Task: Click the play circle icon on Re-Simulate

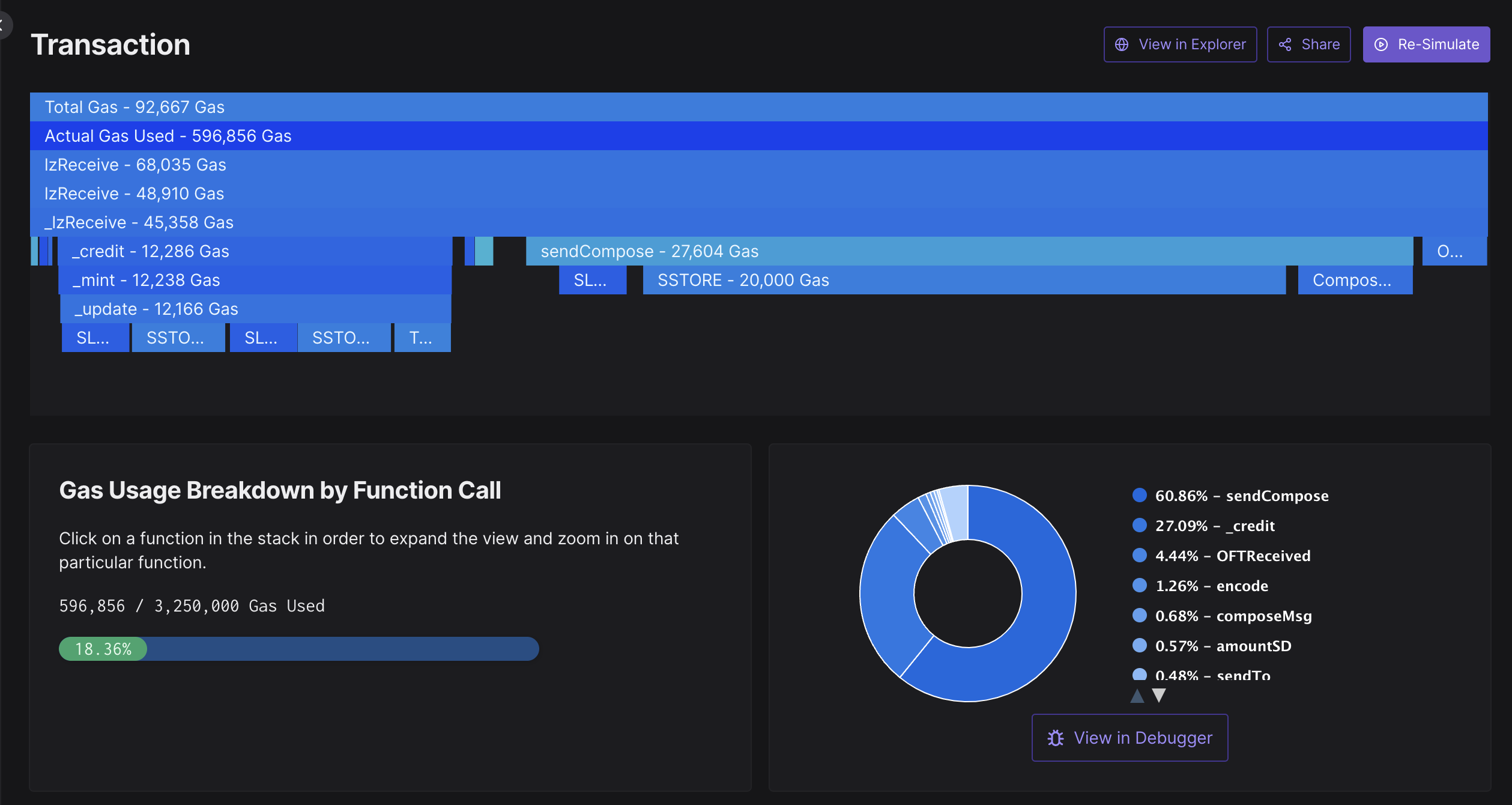Action: click(x=1381, y=44)
